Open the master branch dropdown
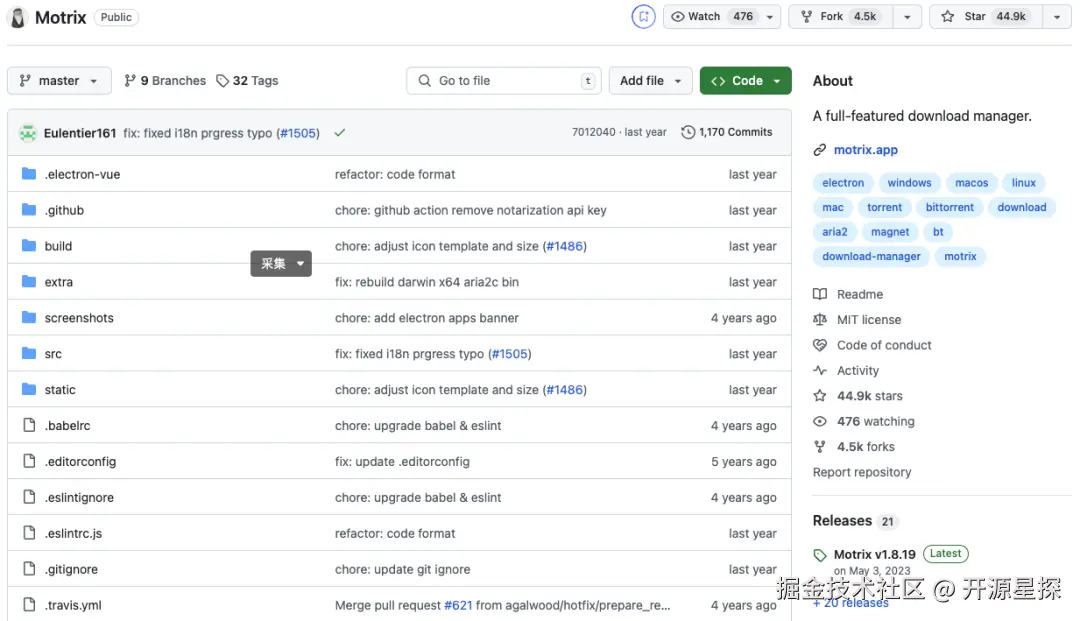The width and height of the screenshot is (1080, 621). 59,81
